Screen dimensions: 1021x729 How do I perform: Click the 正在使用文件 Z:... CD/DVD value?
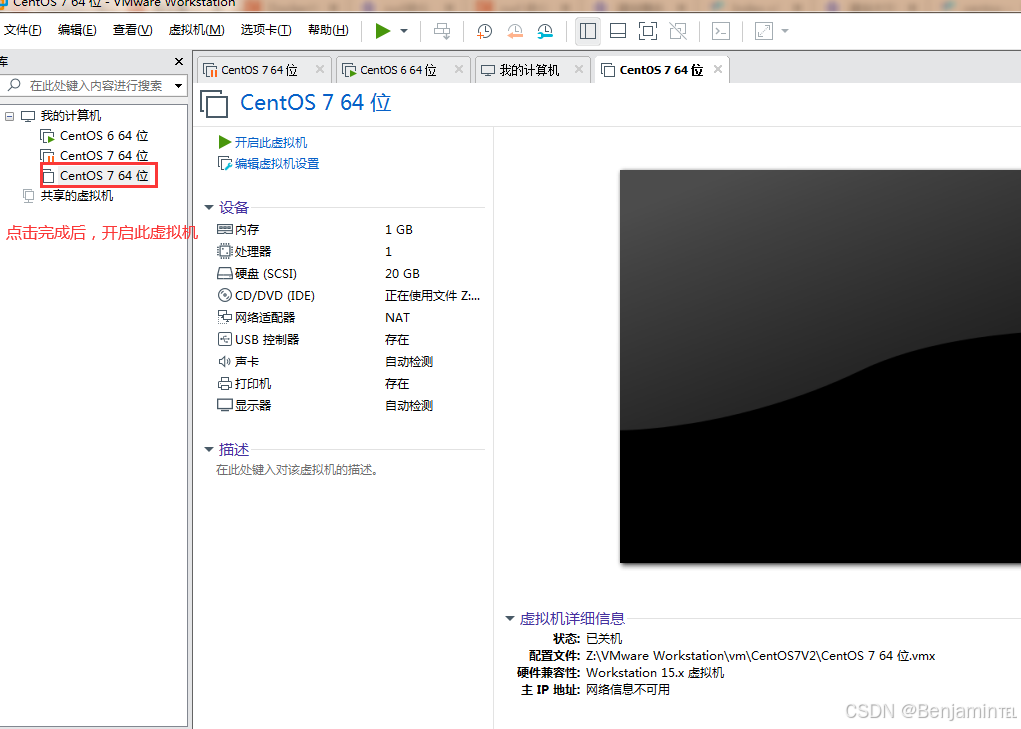[432, 296]
